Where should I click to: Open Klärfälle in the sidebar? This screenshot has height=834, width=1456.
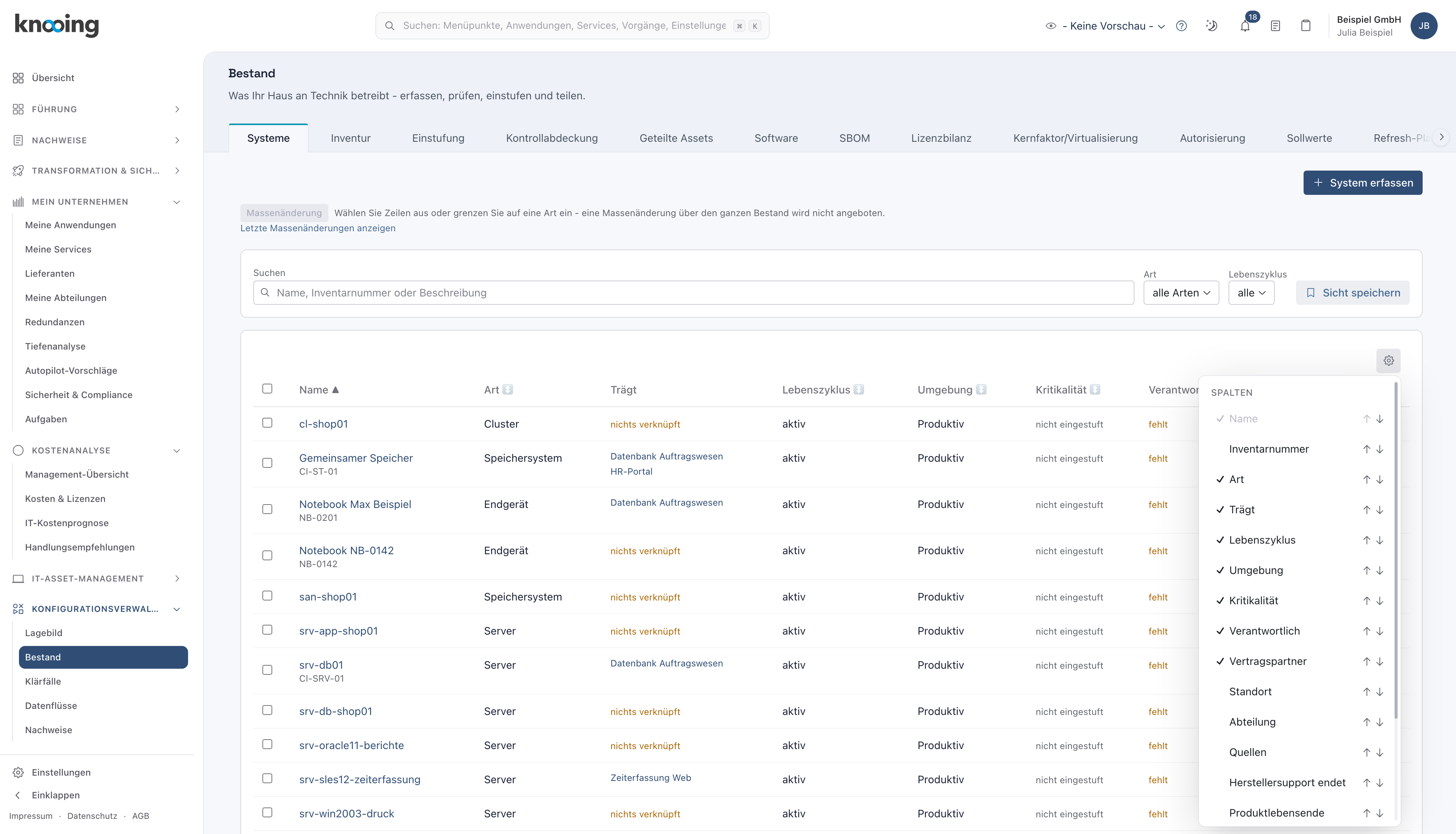[x=43, y=682]
